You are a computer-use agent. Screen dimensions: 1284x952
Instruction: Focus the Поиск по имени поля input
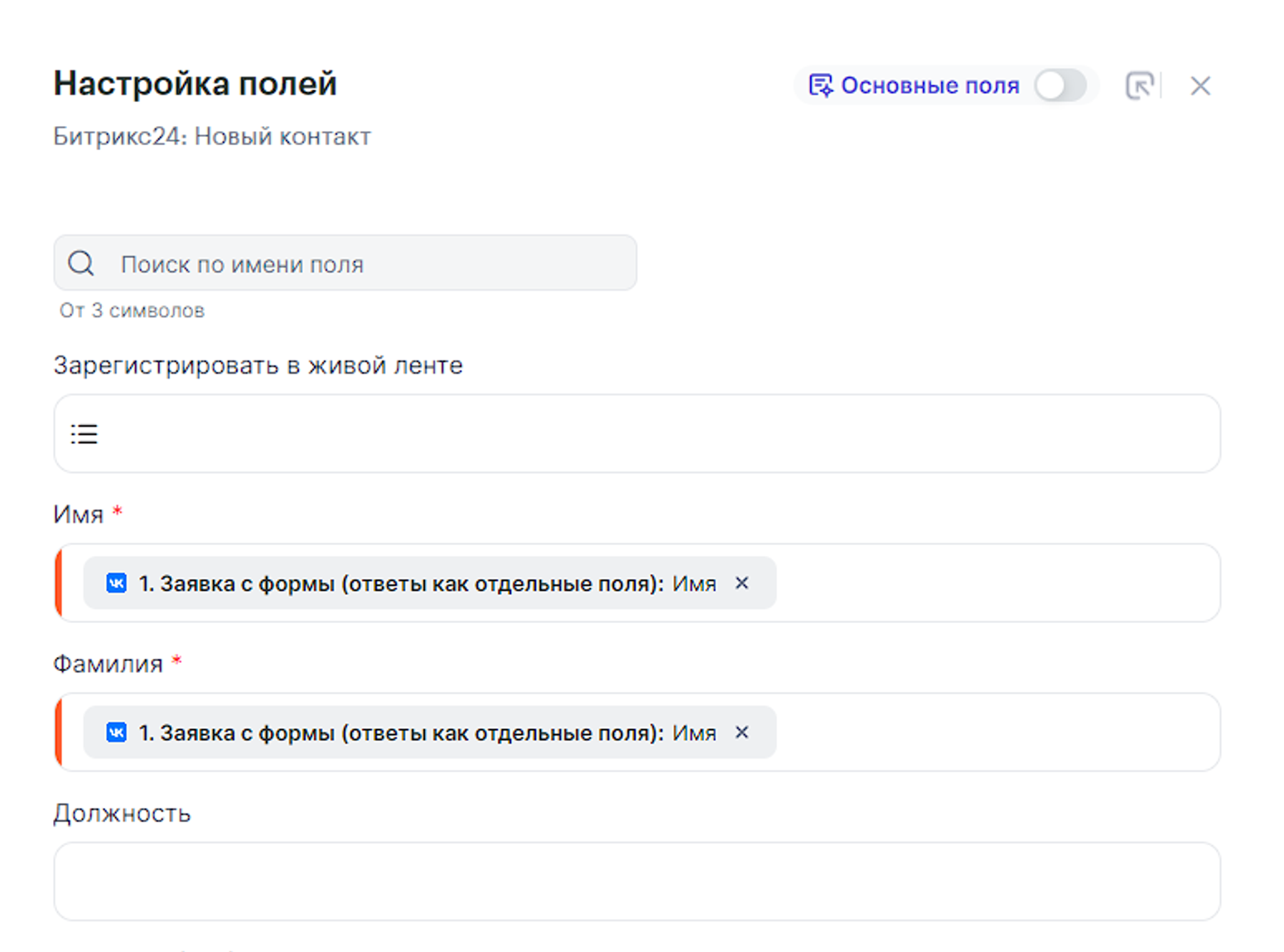(x=373, y=263)
